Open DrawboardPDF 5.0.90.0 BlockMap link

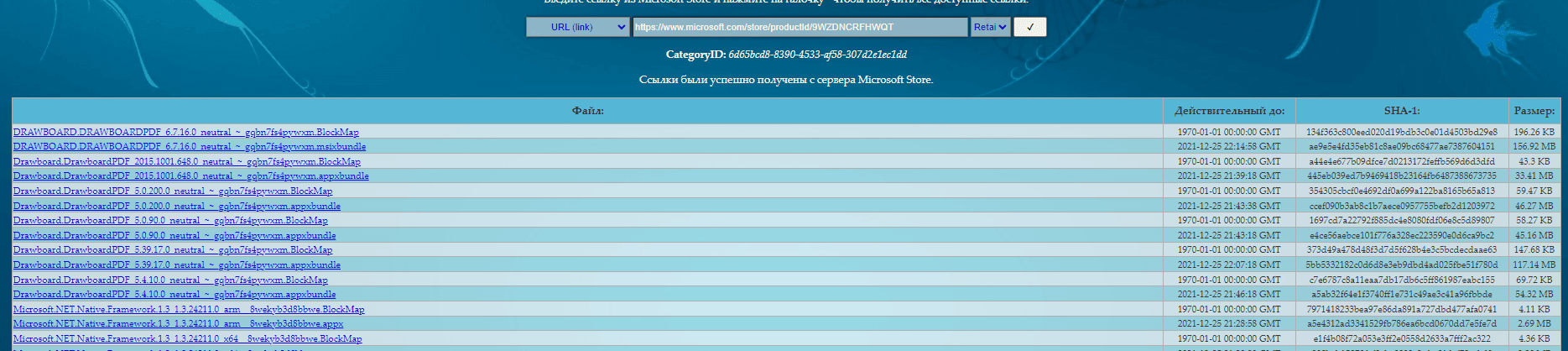click(170, 220)
